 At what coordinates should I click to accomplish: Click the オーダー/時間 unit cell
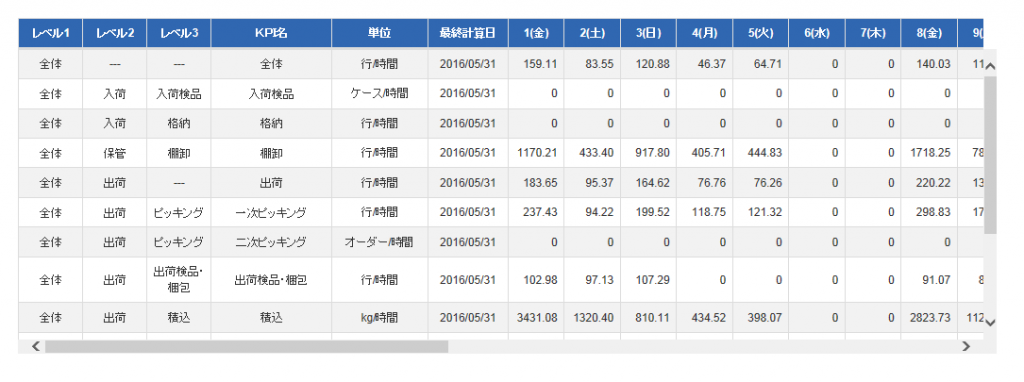(x=379, y=242)
